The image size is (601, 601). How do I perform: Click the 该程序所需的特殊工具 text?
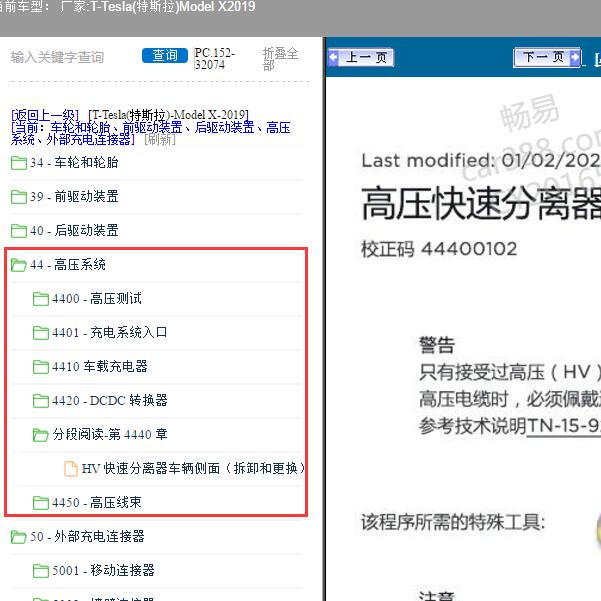point(453,522)
